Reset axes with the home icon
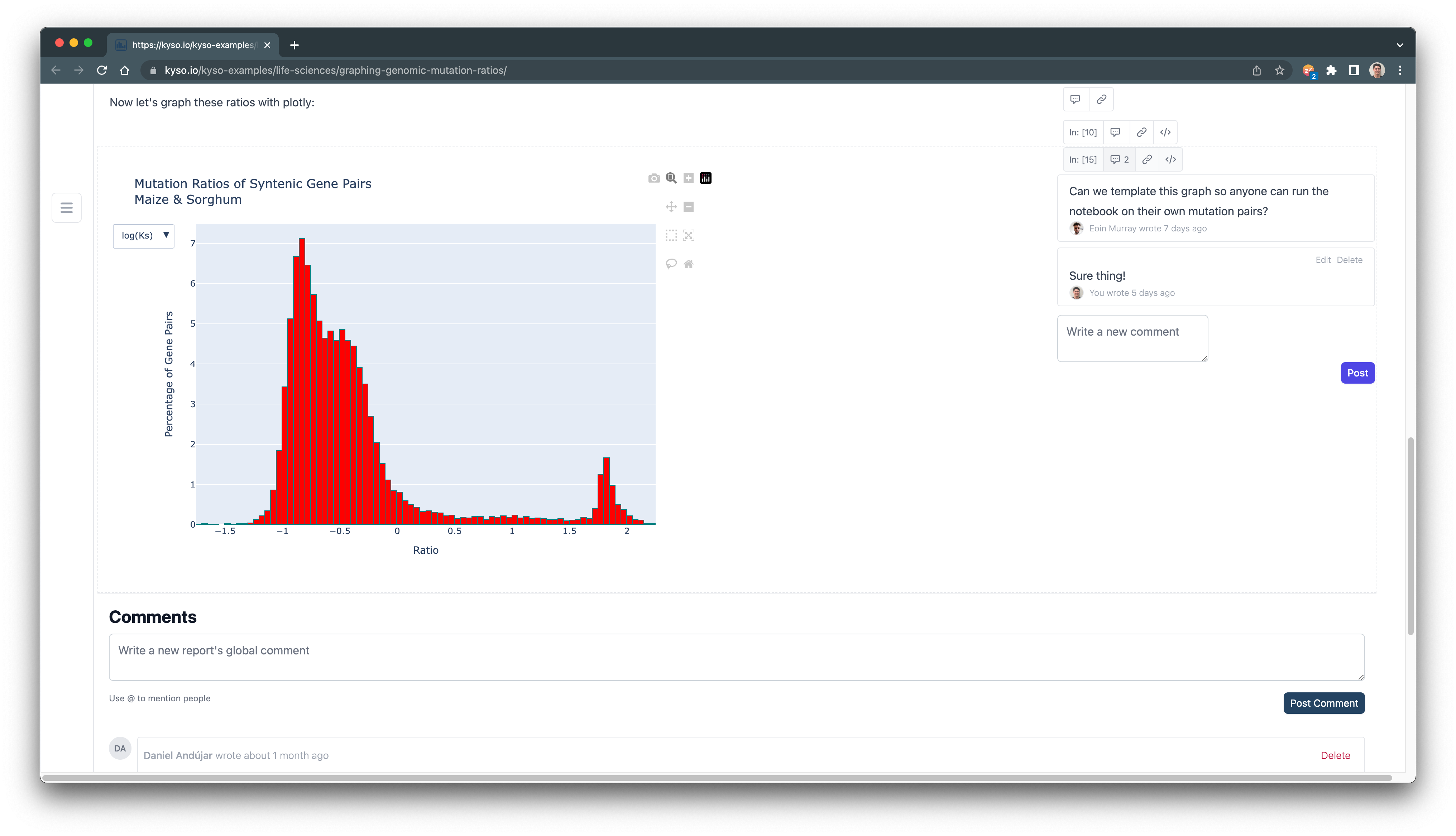 [x=688, y=264]
